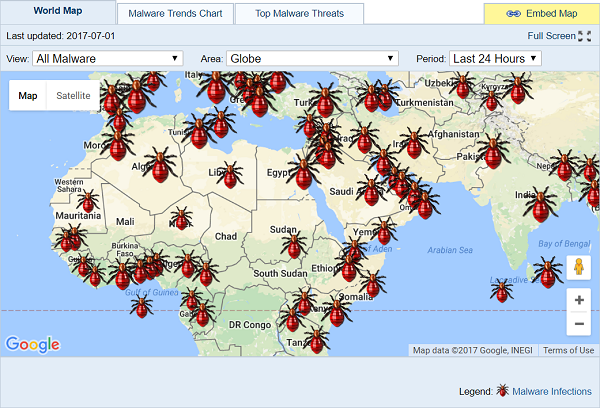
Task: Switch to the World Map tab
Action: coord(58,11)
